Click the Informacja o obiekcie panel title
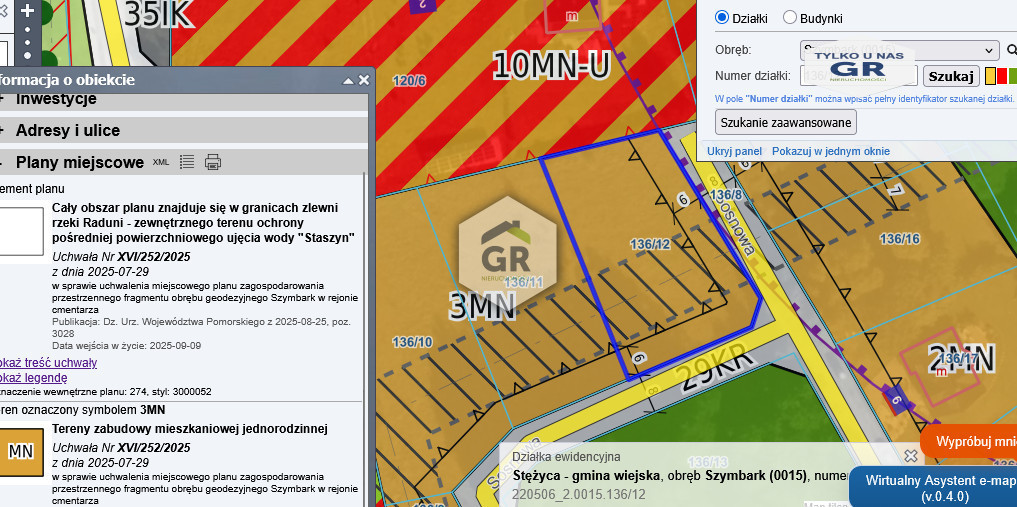1017x507 pixels. click(67, 80)
